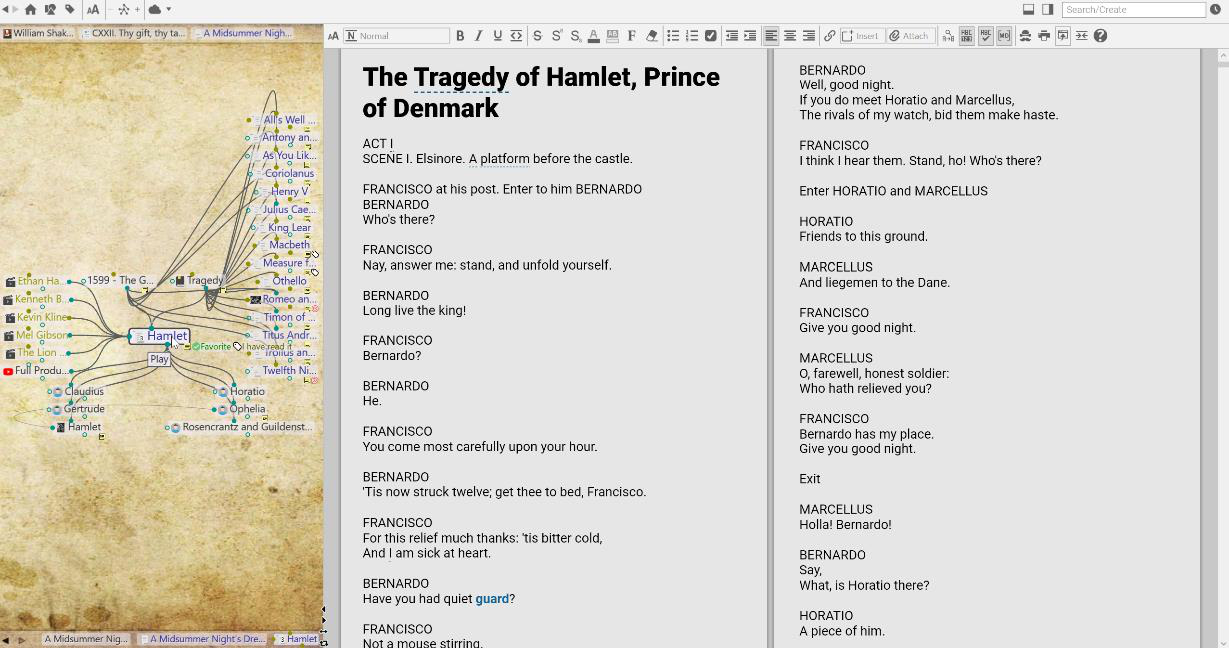
Task: Select the CXXII. Thy gift pin tab
Action: [133, 33]
